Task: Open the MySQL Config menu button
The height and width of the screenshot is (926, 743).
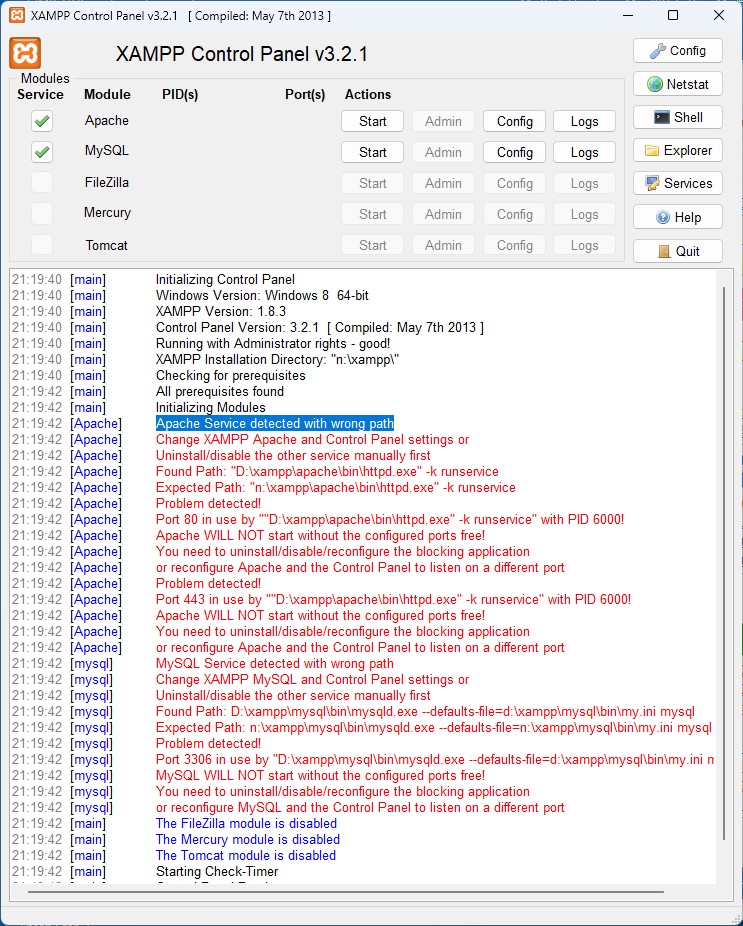Action: point(514,152)
